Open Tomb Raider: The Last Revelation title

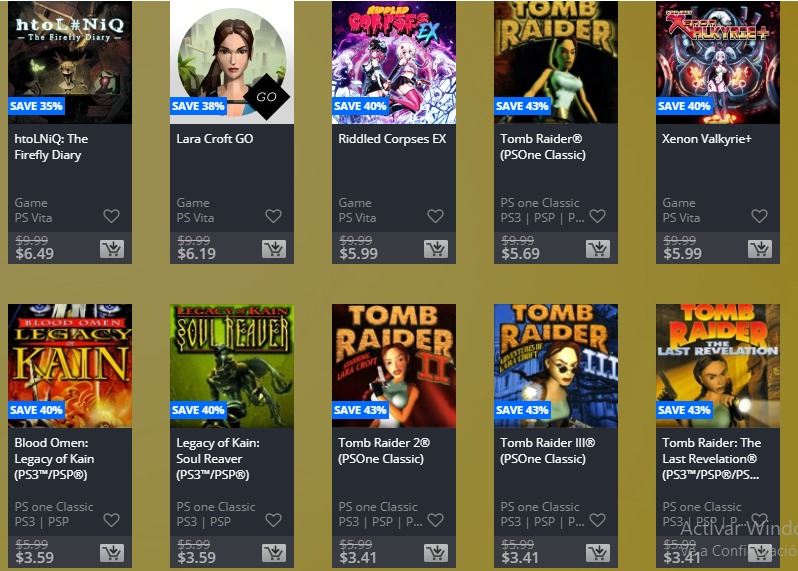click(x=711, y=459)
